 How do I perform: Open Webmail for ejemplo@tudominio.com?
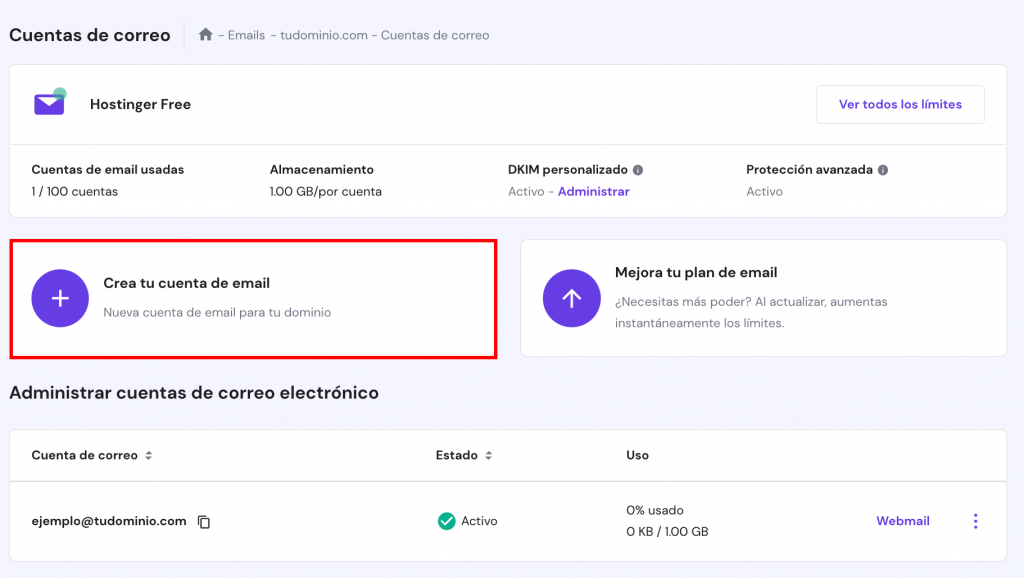pyautogui.click(x=903, y=521)
